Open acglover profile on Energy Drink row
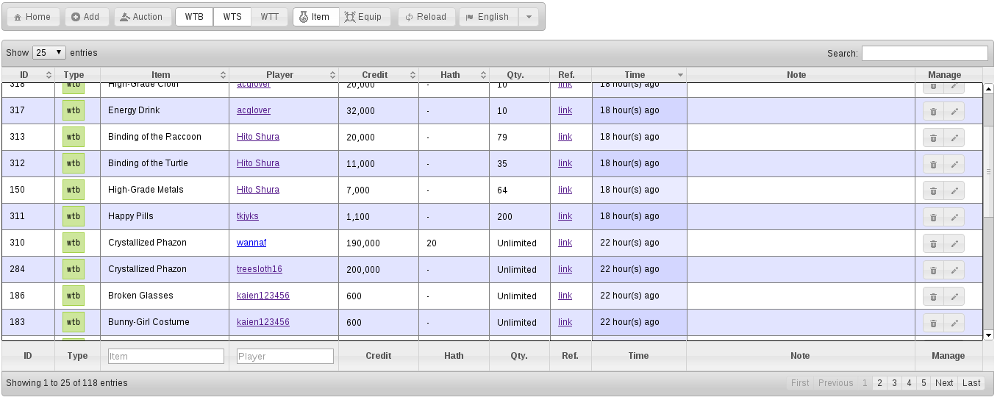 tap(254, 110)
